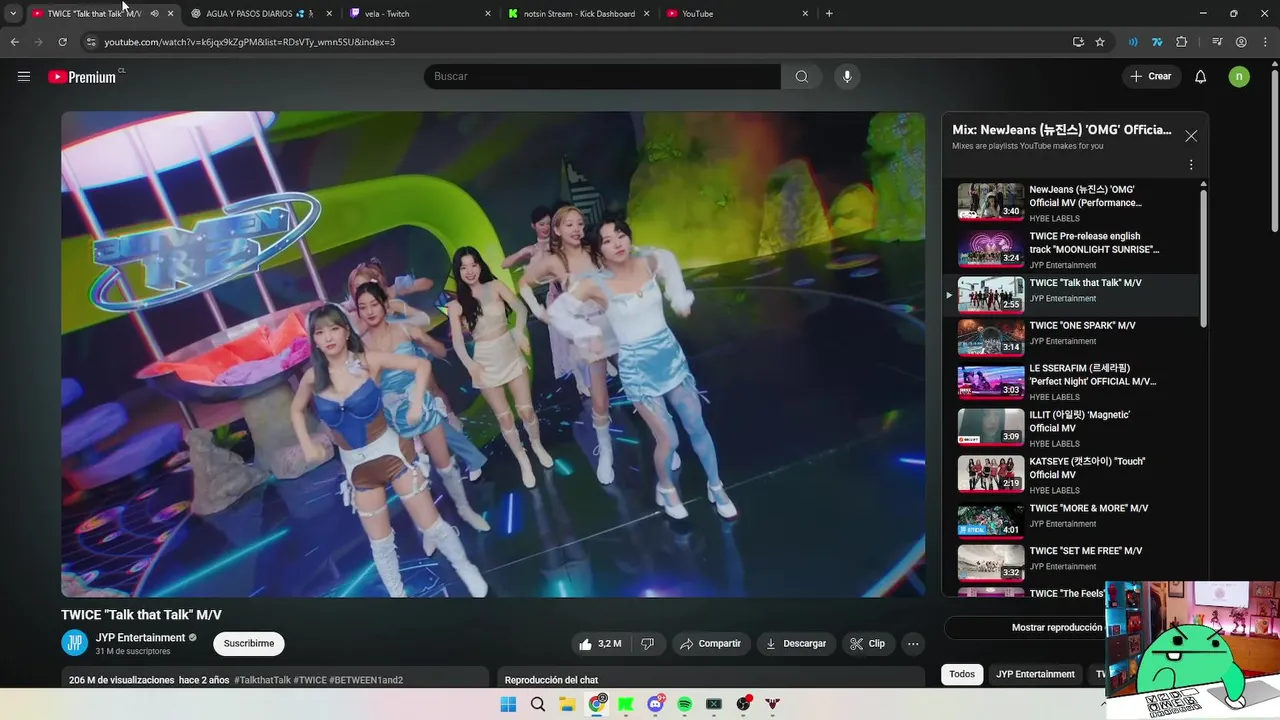Viewport: 1280px width, 720px height.
Task: Open Kick app in taskbar
Action: pyautogui.click(x=626, y=704)
